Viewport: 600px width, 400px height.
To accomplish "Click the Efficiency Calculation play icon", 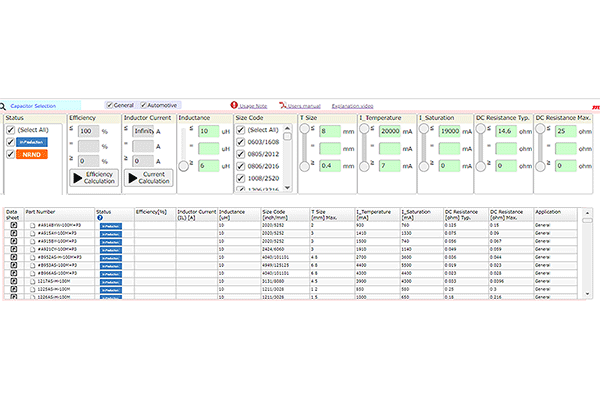I will point(76,175).
